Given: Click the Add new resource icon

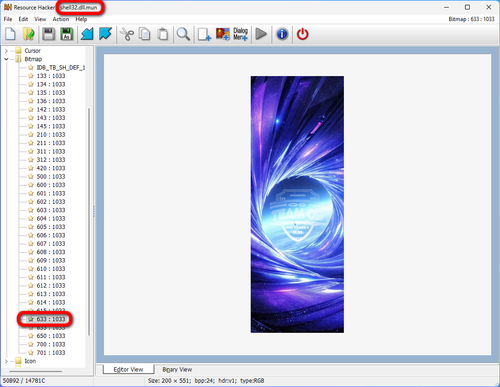Looking at the screenshot, I should 204,34.
